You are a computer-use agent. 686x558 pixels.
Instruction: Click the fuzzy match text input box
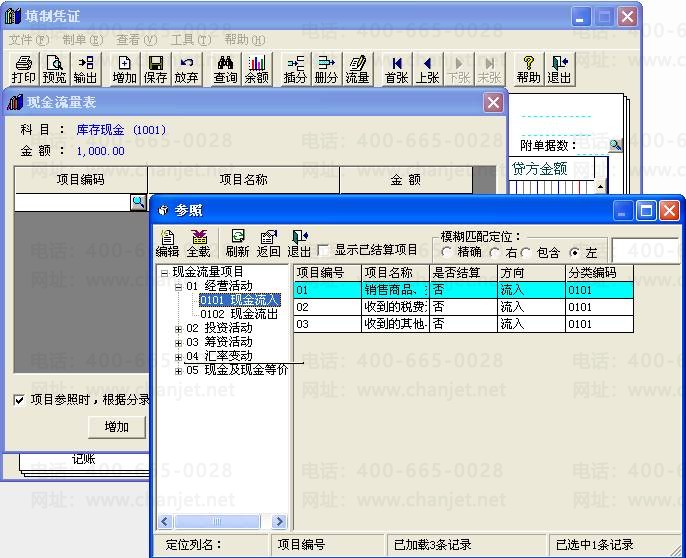[647, 251]
